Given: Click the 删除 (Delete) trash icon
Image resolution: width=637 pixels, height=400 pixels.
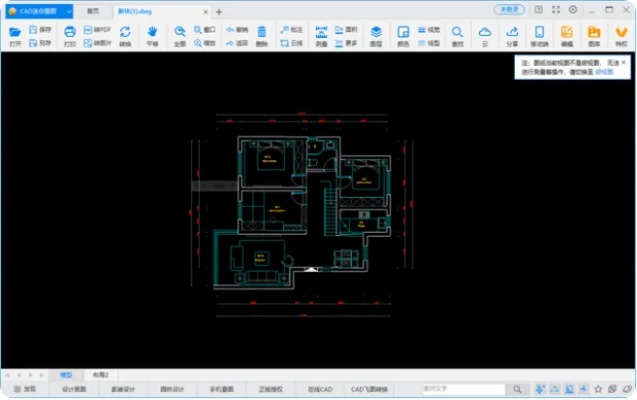Looking at the screenshot, I should point(261,36).
